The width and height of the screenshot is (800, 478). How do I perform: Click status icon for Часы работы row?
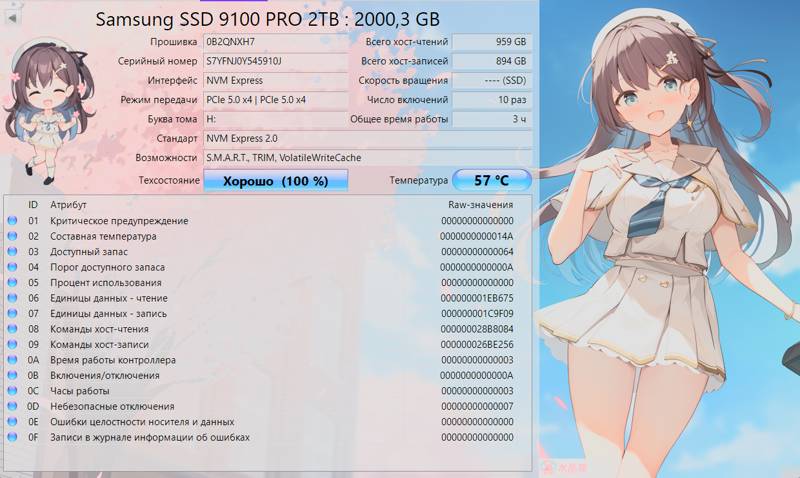(12, 391)
